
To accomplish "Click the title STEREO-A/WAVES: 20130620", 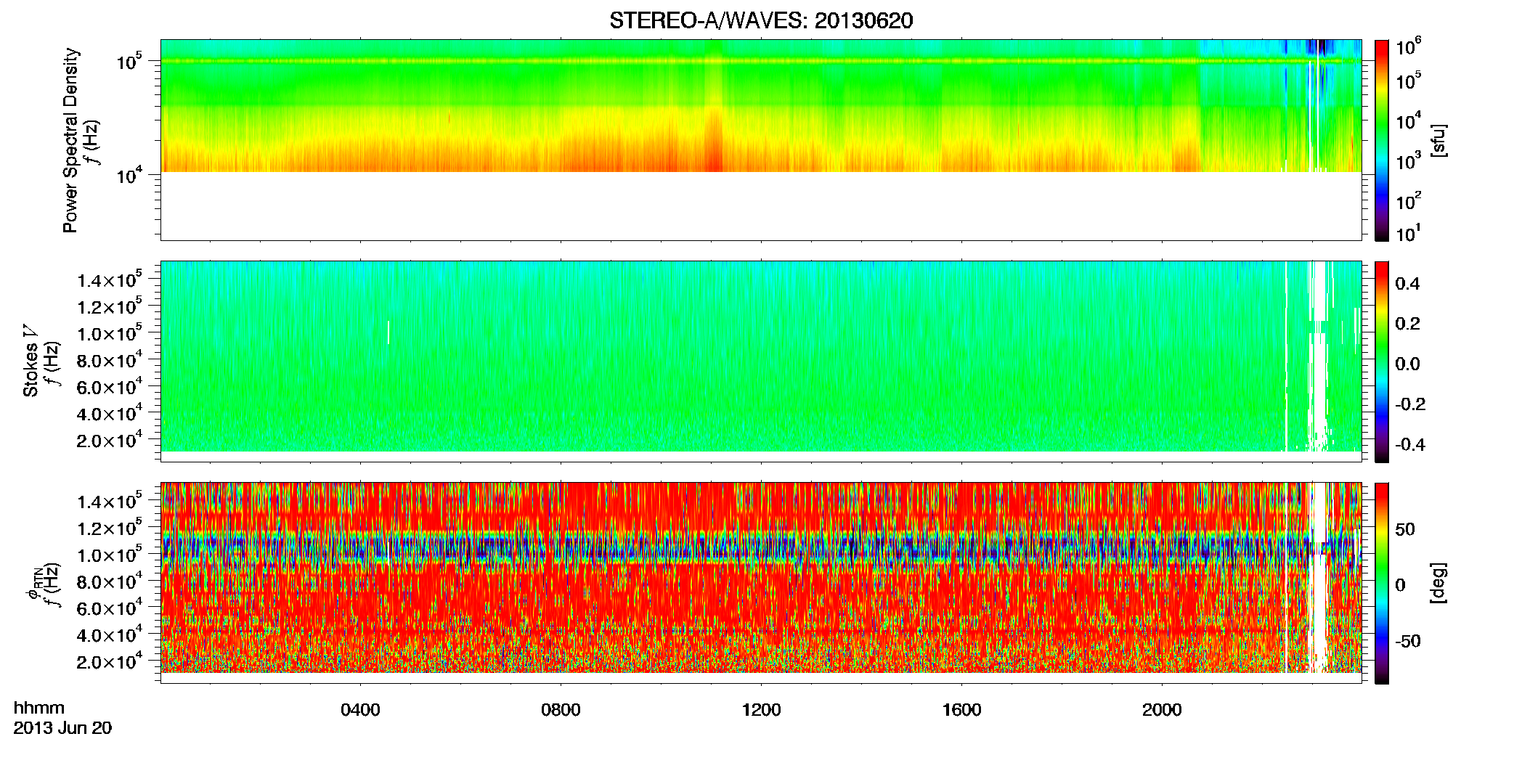I will tap(761, 20).
